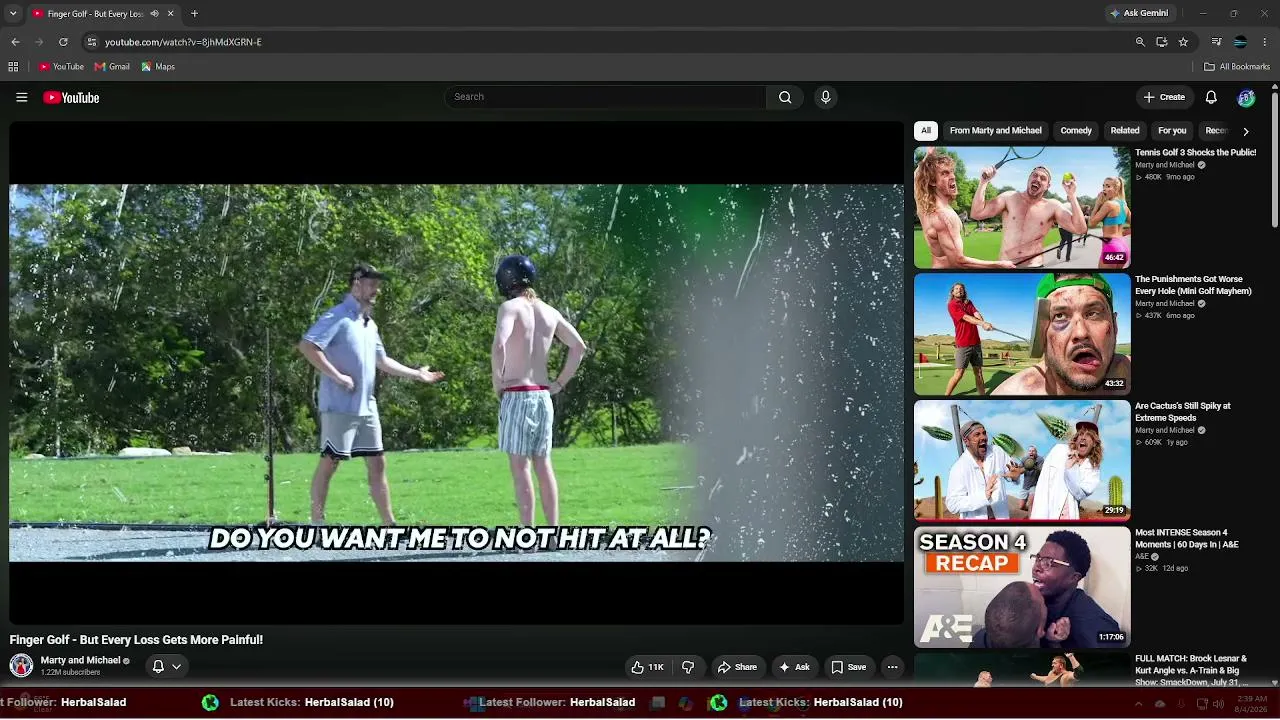This screenshot has height=720, width=1280.
Task: Click the Ask button
Action: [795, 667]
